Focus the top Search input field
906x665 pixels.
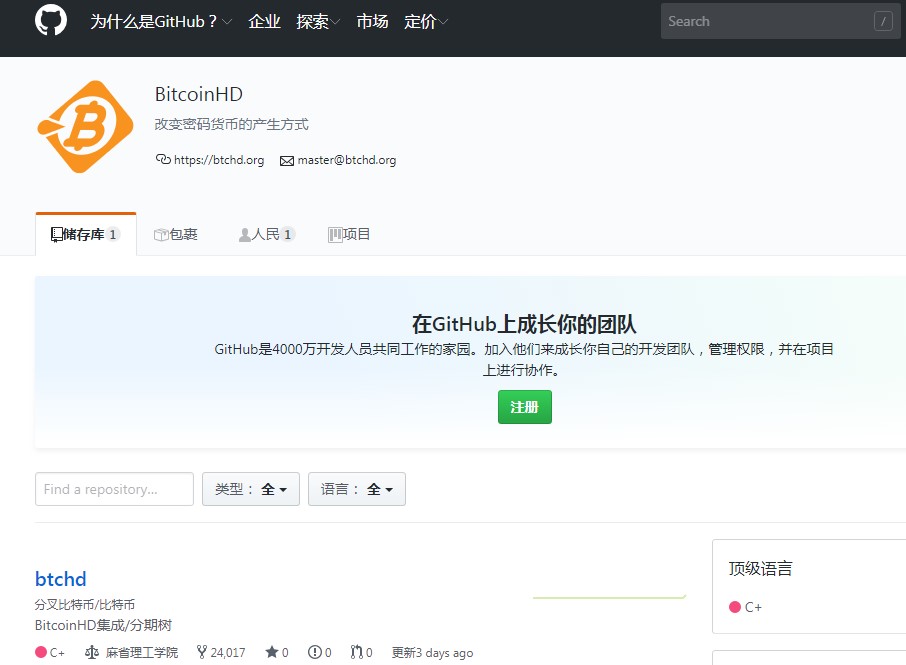click(x=780, y=21)
